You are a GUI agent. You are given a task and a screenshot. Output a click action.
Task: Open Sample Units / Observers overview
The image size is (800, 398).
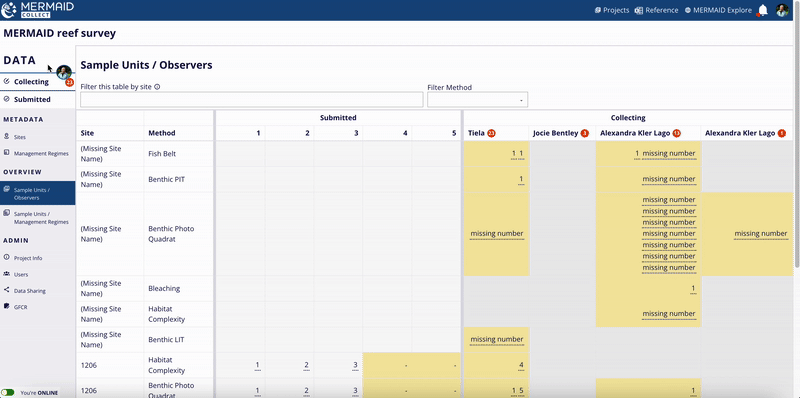(37, 193)
